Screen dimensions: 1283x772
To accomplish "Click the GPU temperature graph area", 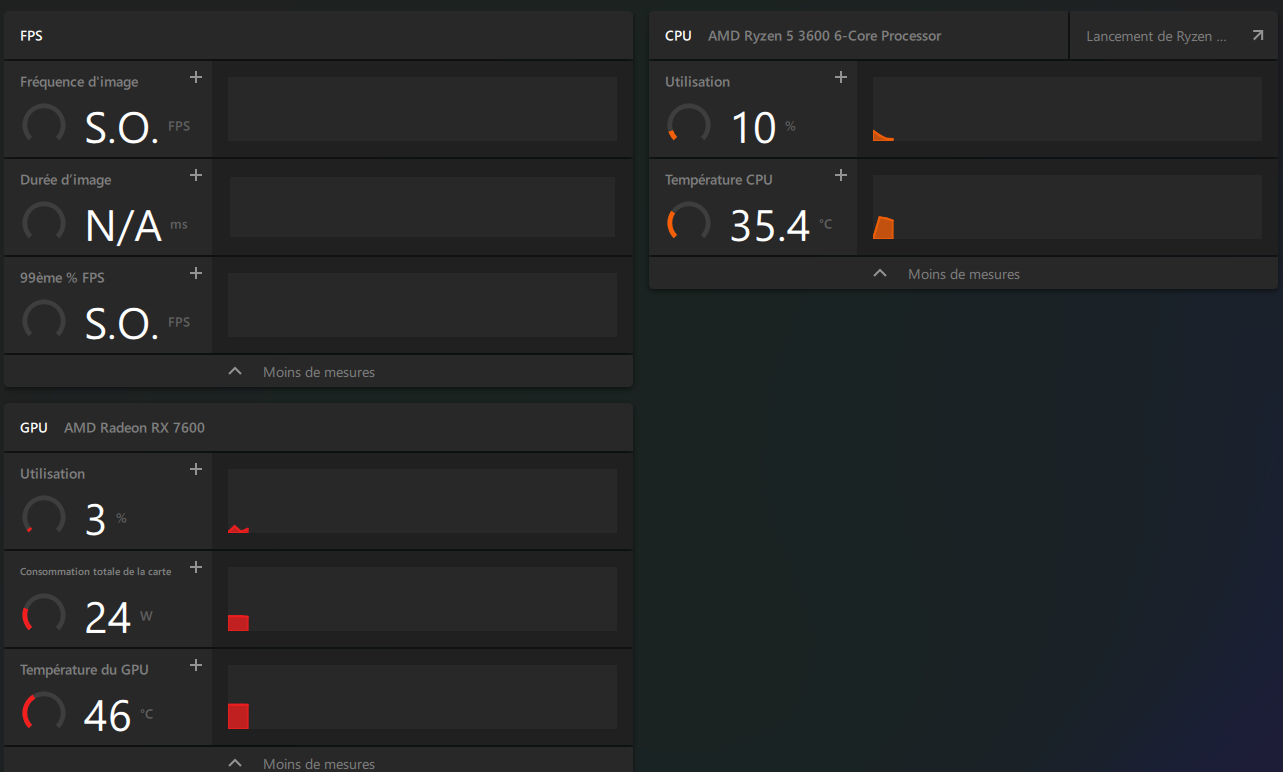I will click(422, 697).
